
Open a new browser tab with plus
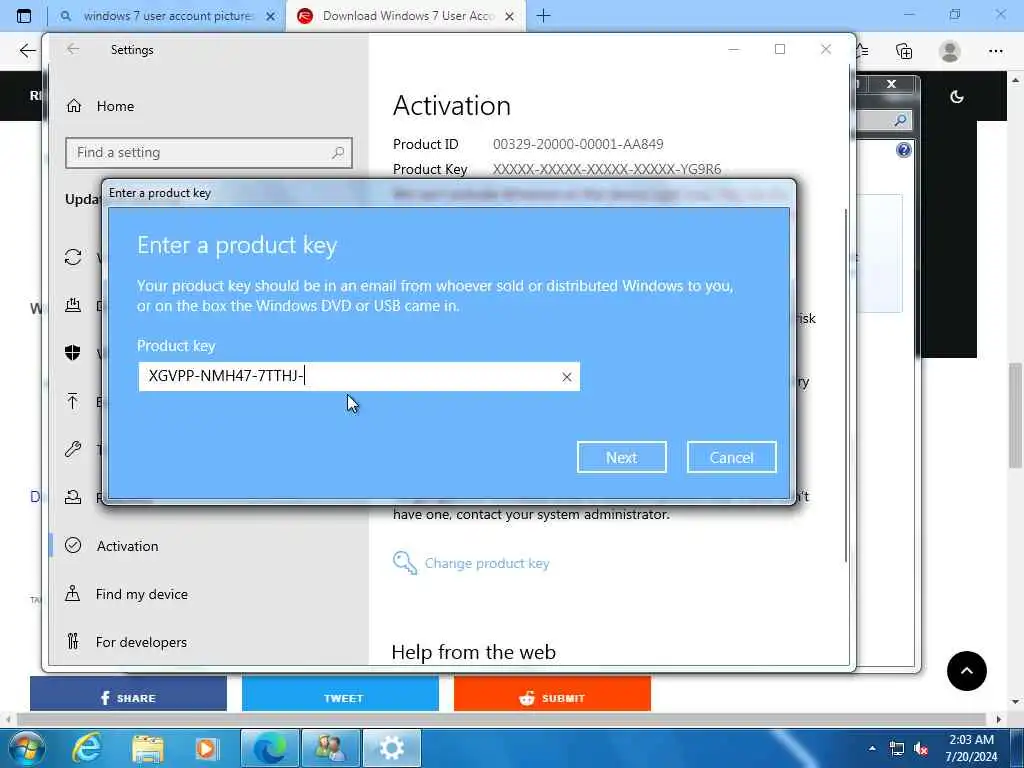543,16
